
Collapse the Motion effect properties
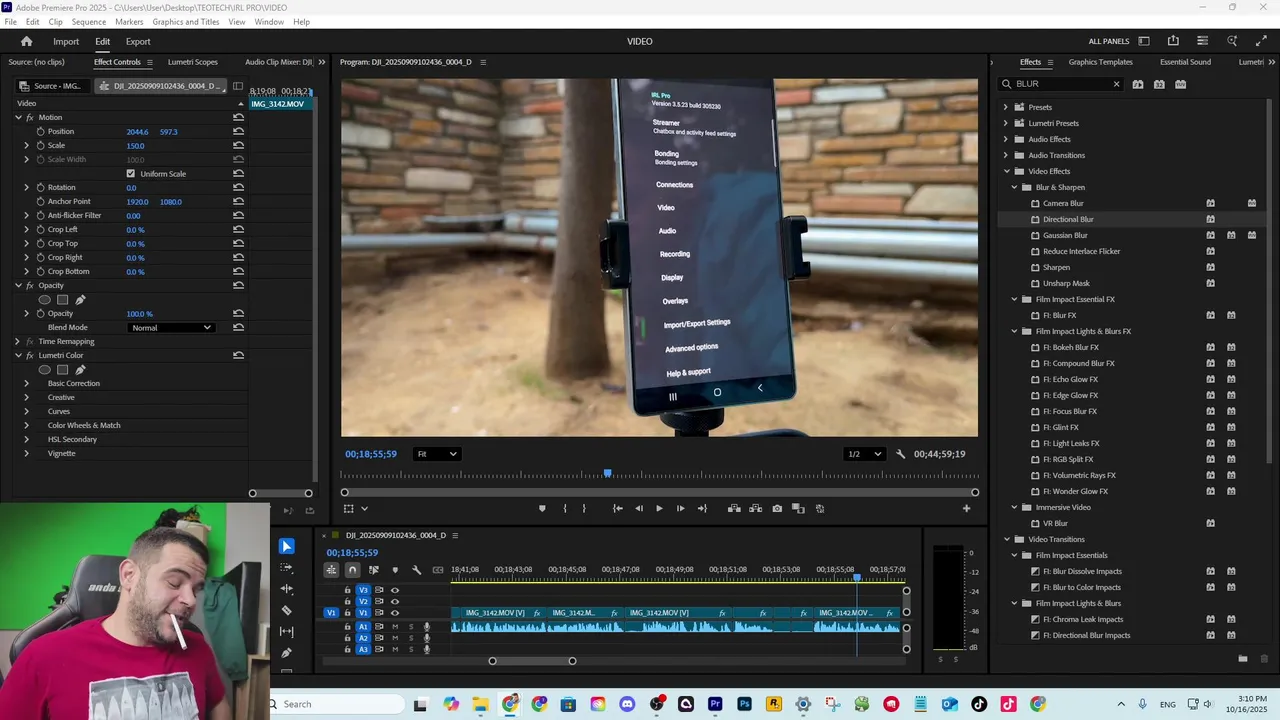17,118
